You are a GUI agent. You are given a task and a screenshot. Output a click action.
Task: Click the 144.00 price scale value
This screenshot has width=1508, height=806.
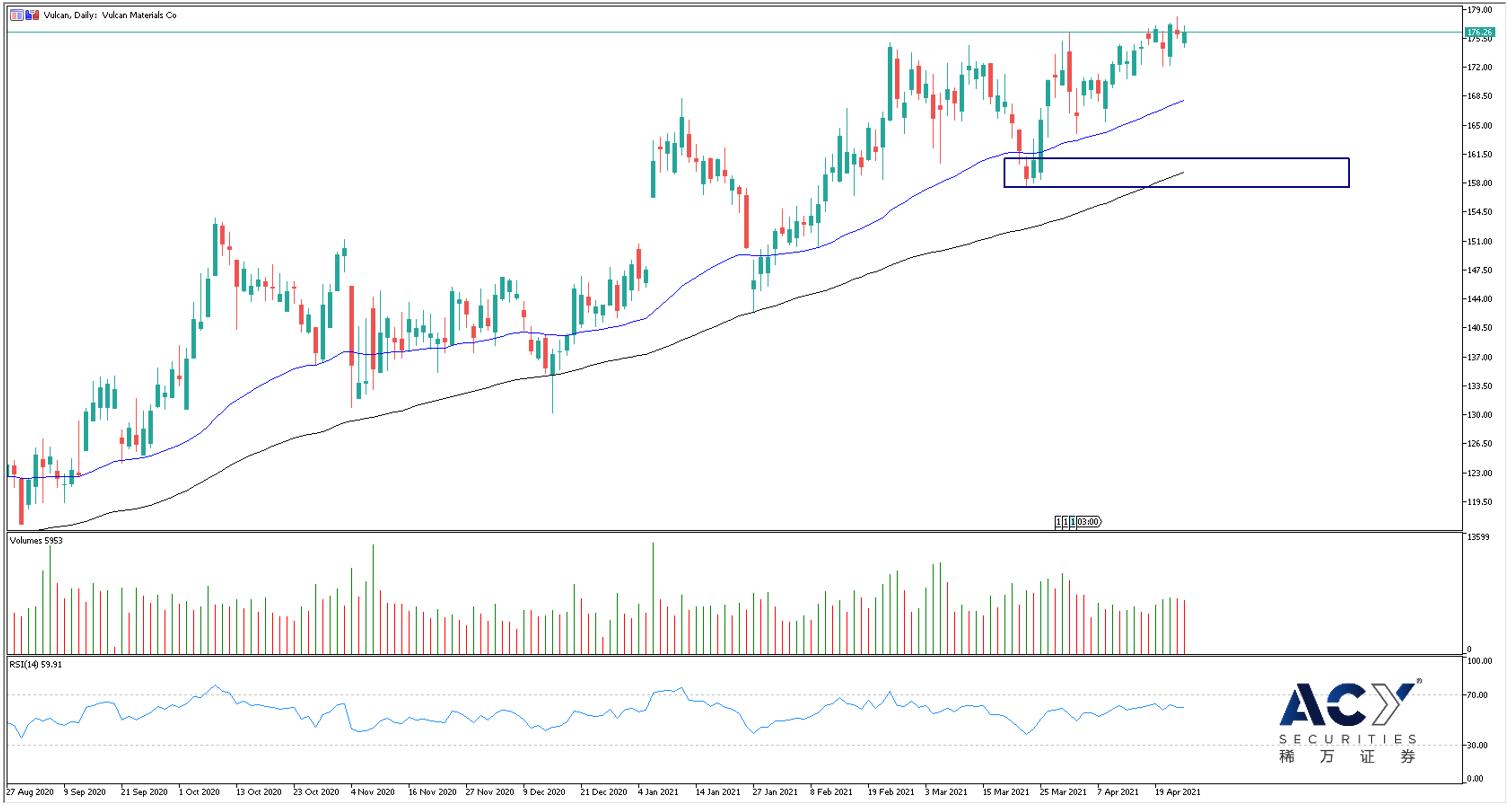(1479, 299)
